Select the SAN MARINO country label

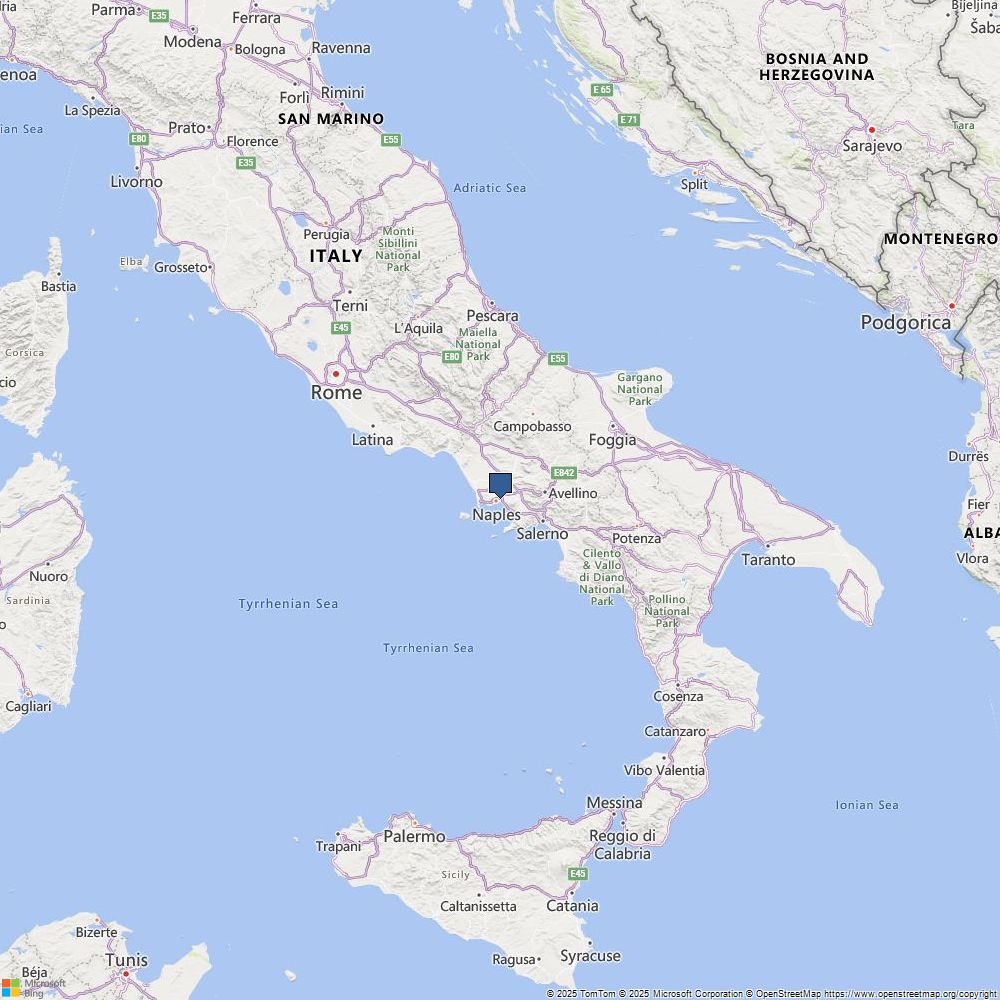coord(331,119)
